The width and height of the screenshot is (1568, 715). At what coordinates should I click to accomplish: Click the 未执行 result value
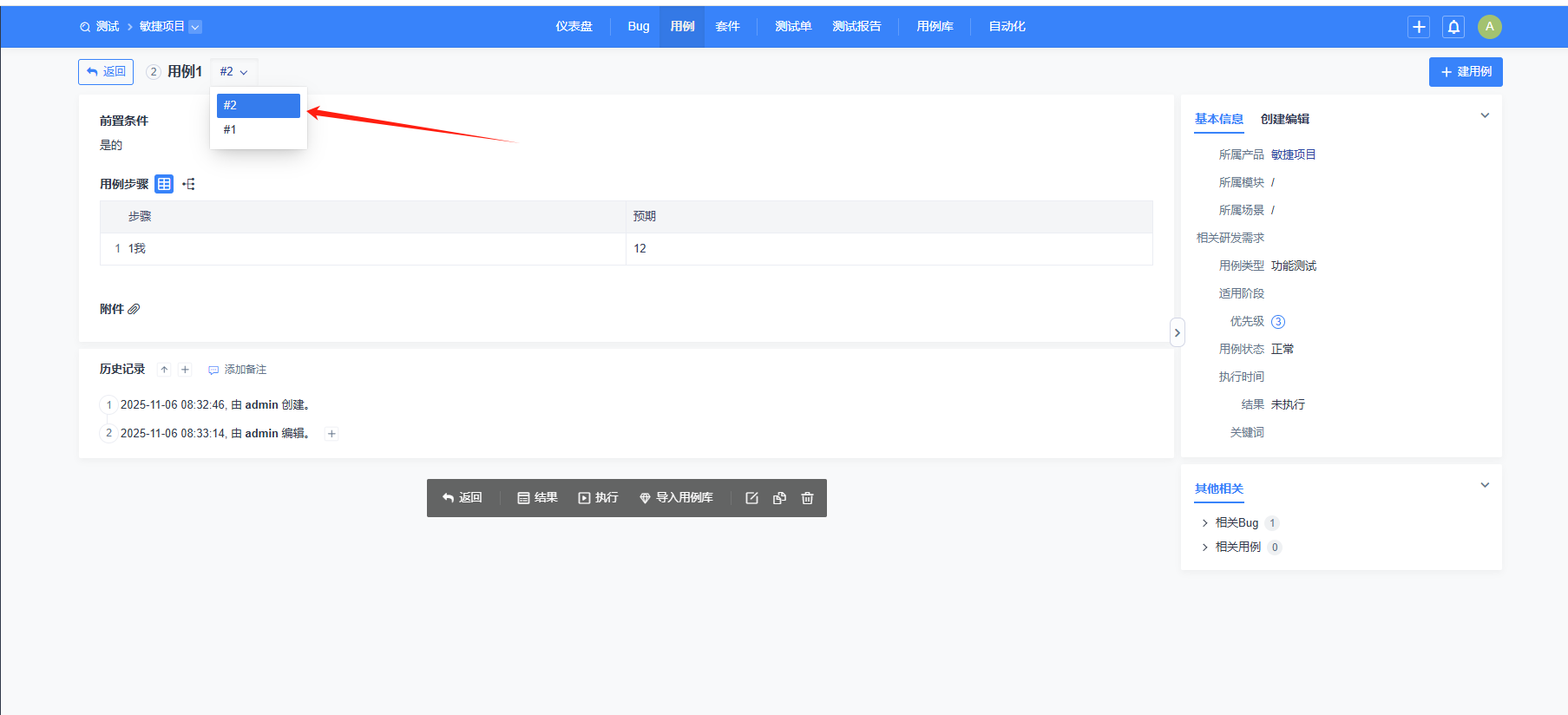point(1288,405)
